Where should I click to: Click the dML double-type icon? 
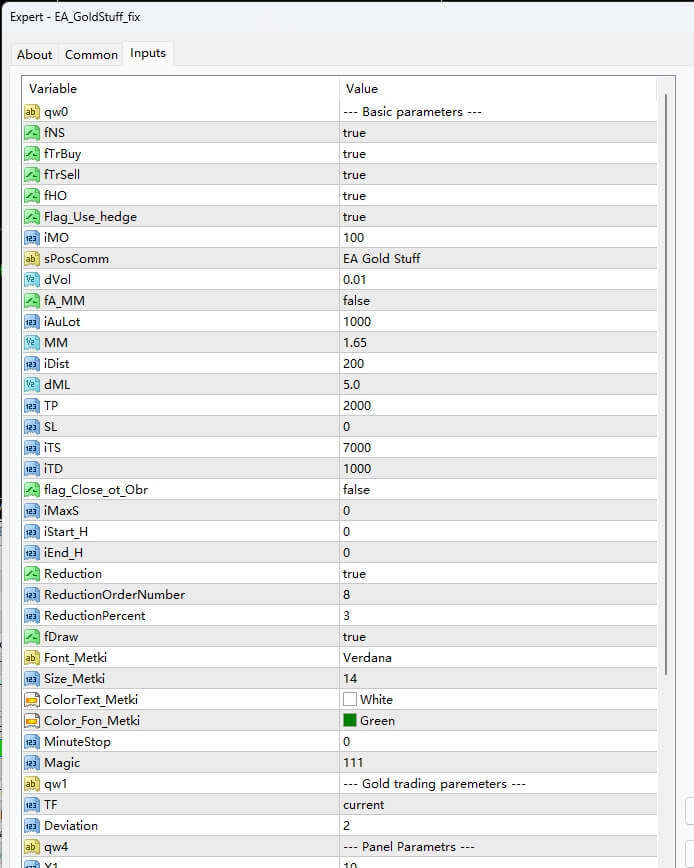(x=32, y=385)
